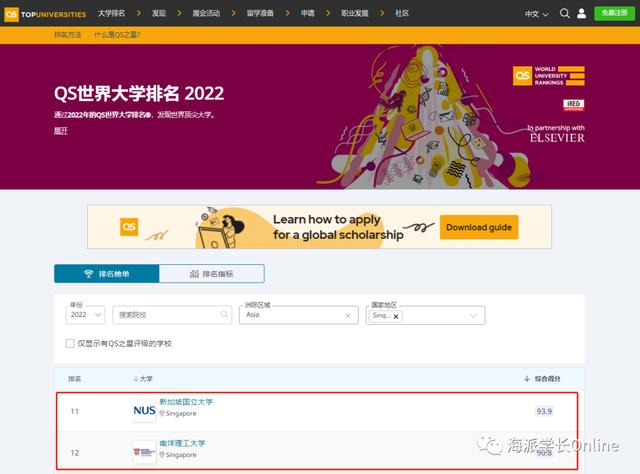
Task: Expand the 国家地区 dropdown arrow
Action: [x=473, y=316]
